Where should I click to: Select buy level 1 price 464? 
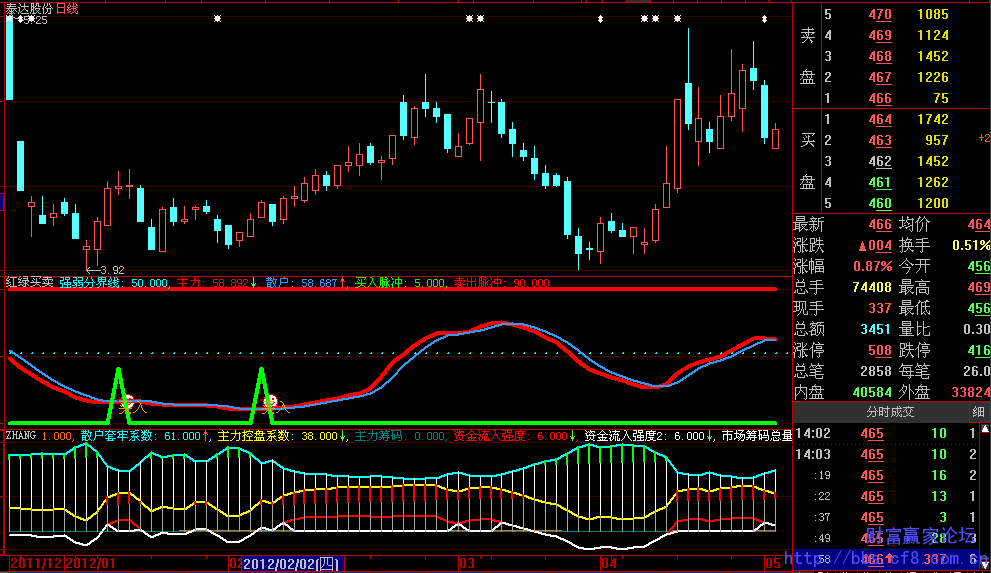click(880, 119)
